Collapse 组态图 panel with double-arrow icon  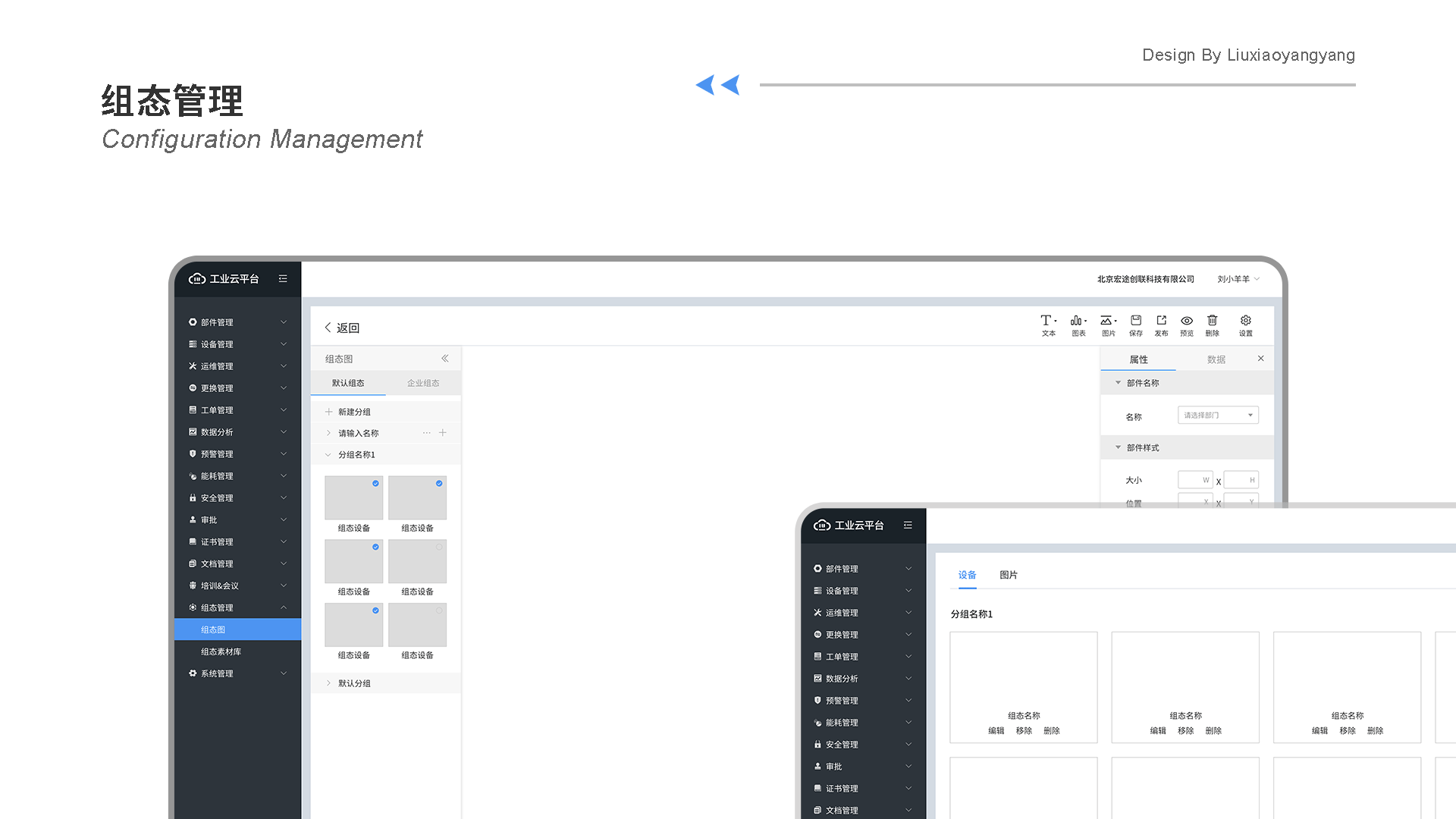[x=445, y=359]
